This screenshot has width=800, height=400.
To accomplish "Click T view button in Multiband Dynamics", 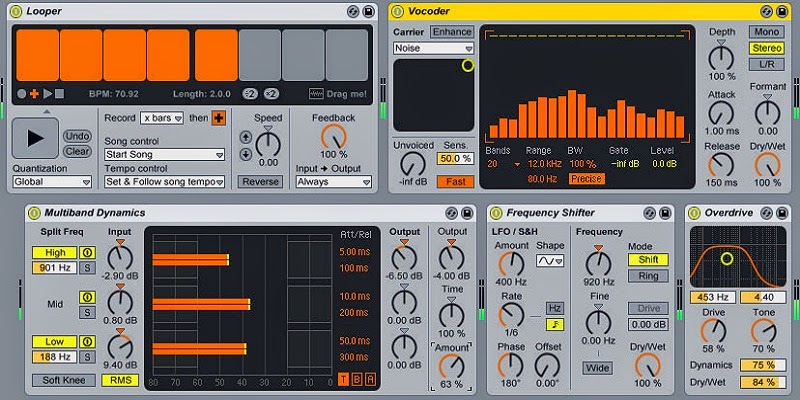I will [343, 379].
